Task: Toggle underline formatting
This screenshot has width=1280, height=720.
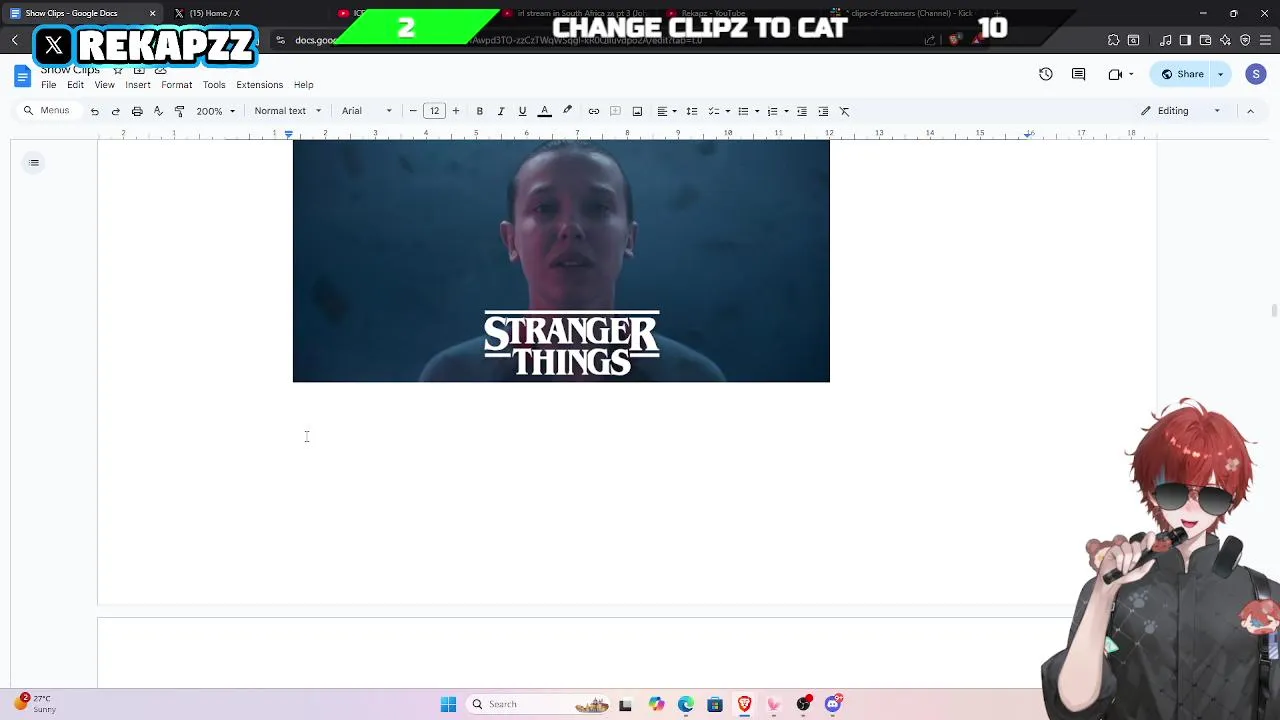Action: pyautogui.click(x=522, y=111)
